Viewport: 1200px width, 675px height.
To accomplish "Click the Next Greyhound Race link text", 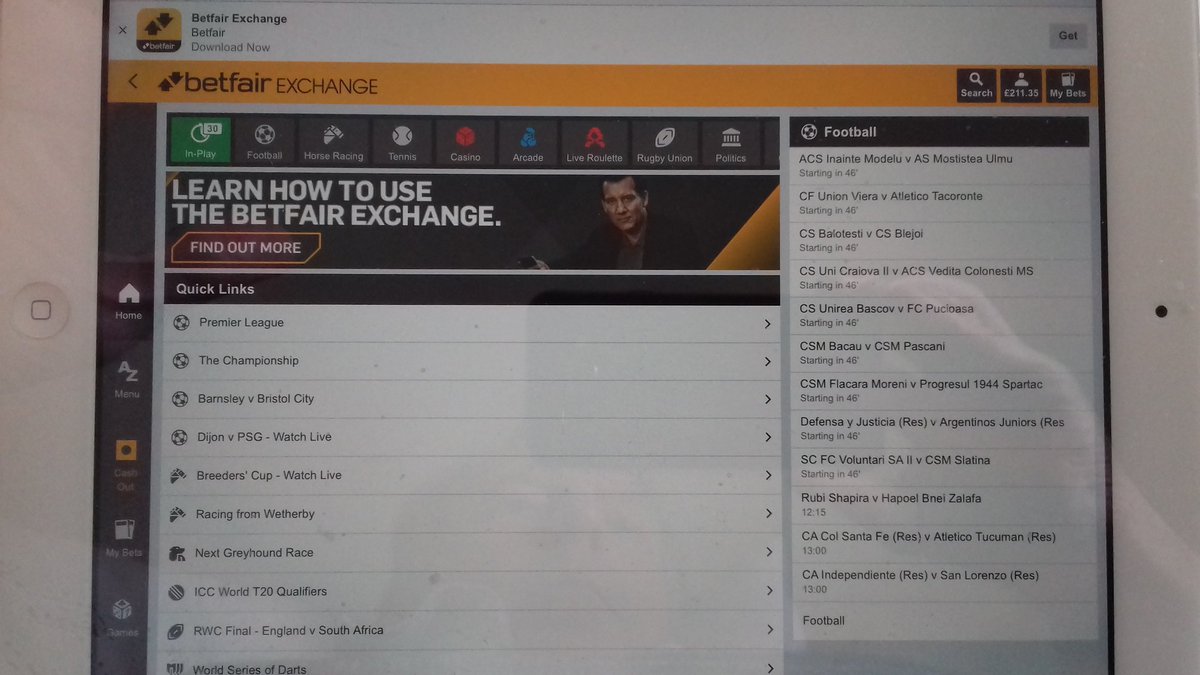I will coord(254,553).
